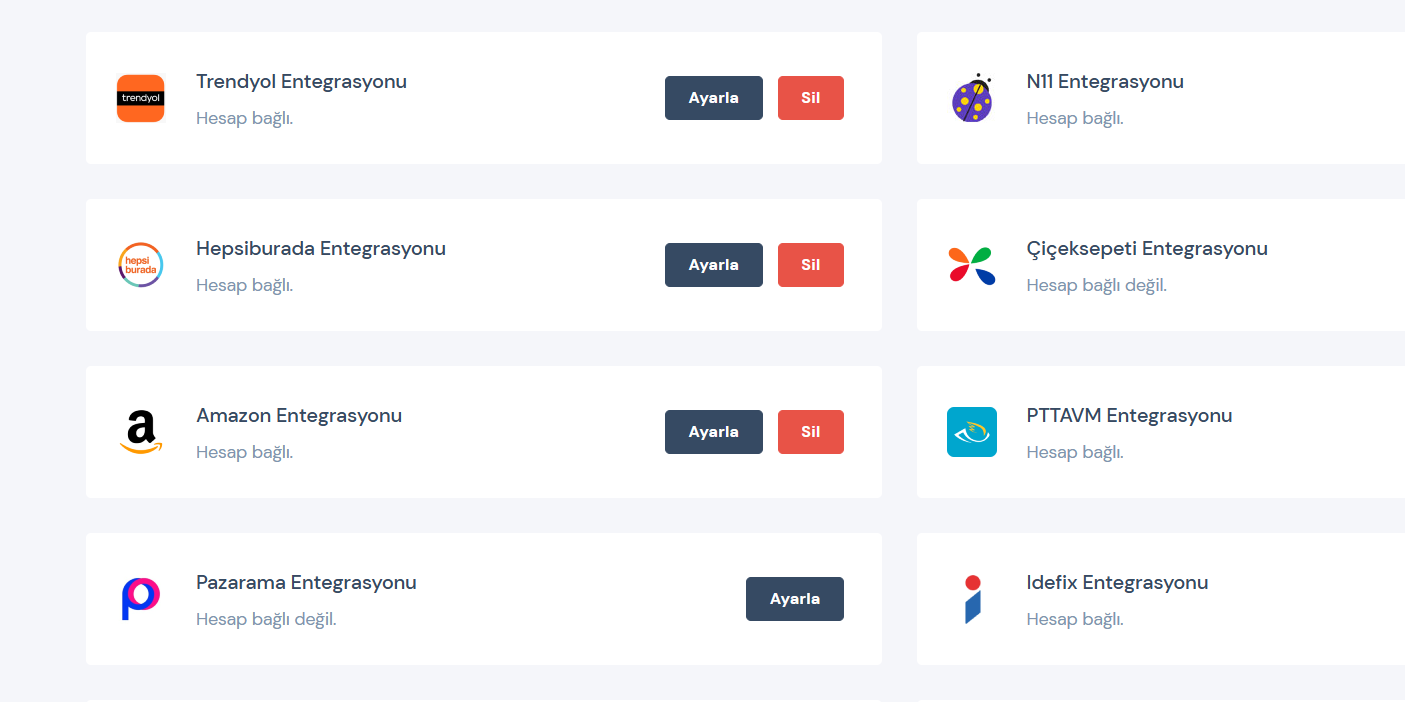Select the Trendyol Entegrasyonu title
Image resolution: width=1405 pixels, height=702 pixels.
pyautogui.click(x=301, y=82)
